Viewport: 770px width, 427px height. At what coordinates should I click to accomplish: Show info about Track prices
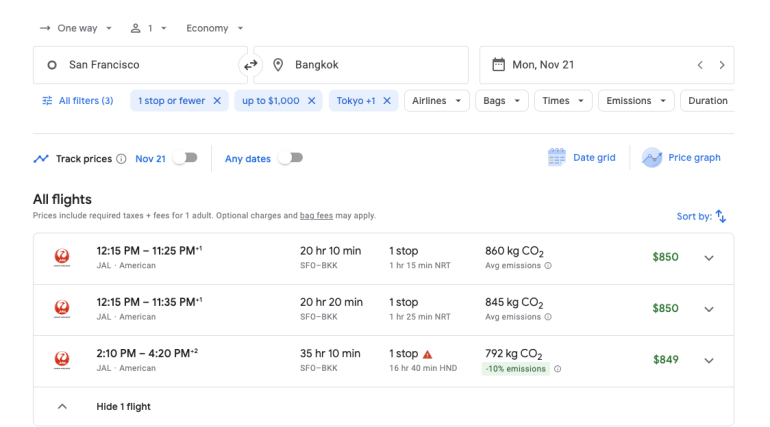coord(121,159)
